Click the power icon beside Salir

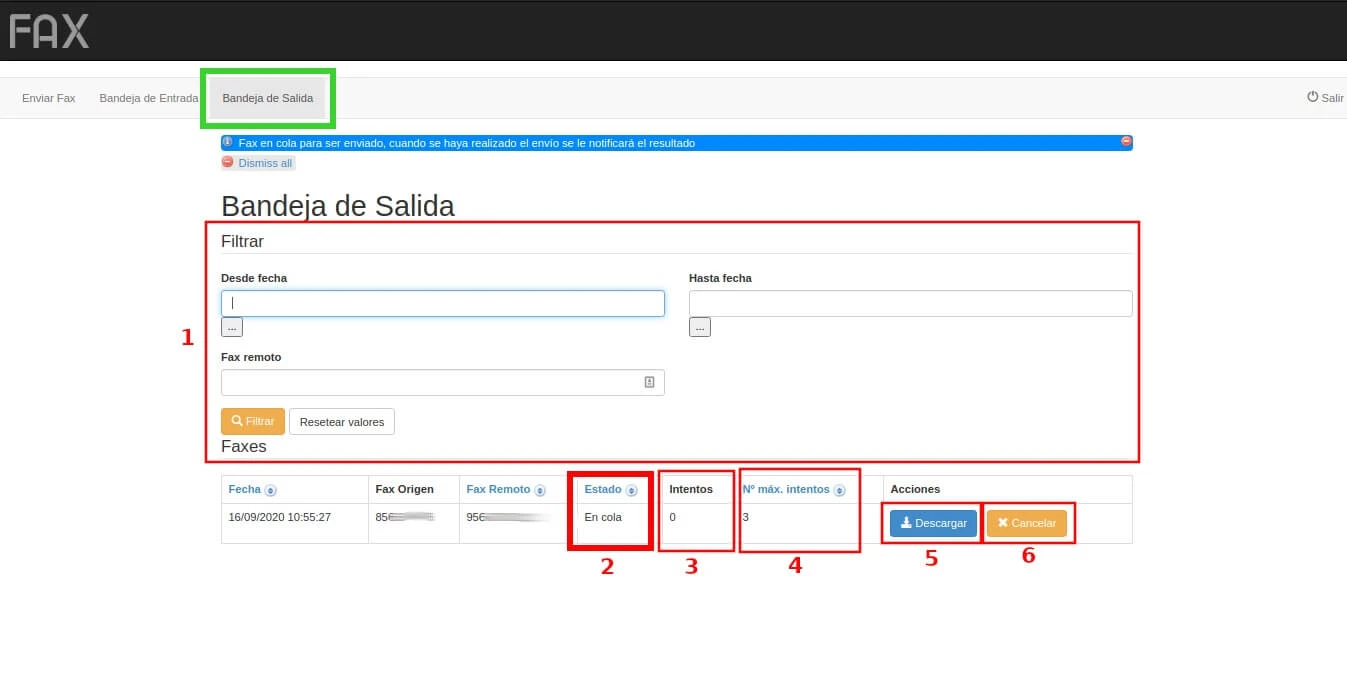1312,97
